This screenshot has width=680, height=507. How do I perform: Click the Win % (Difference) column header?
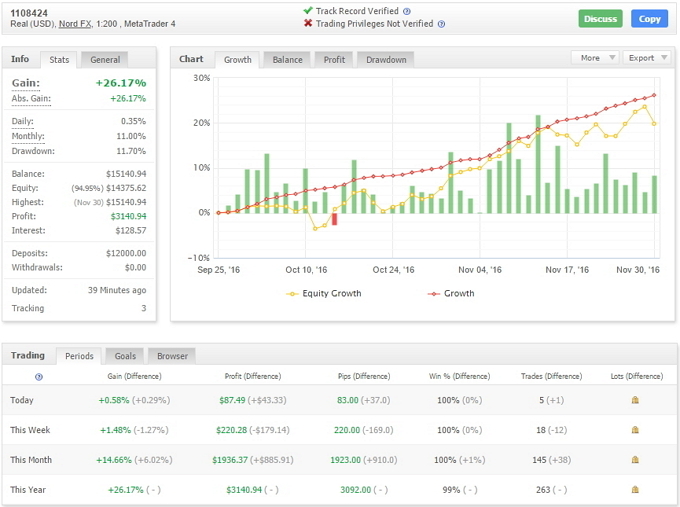tap(460, 376)
